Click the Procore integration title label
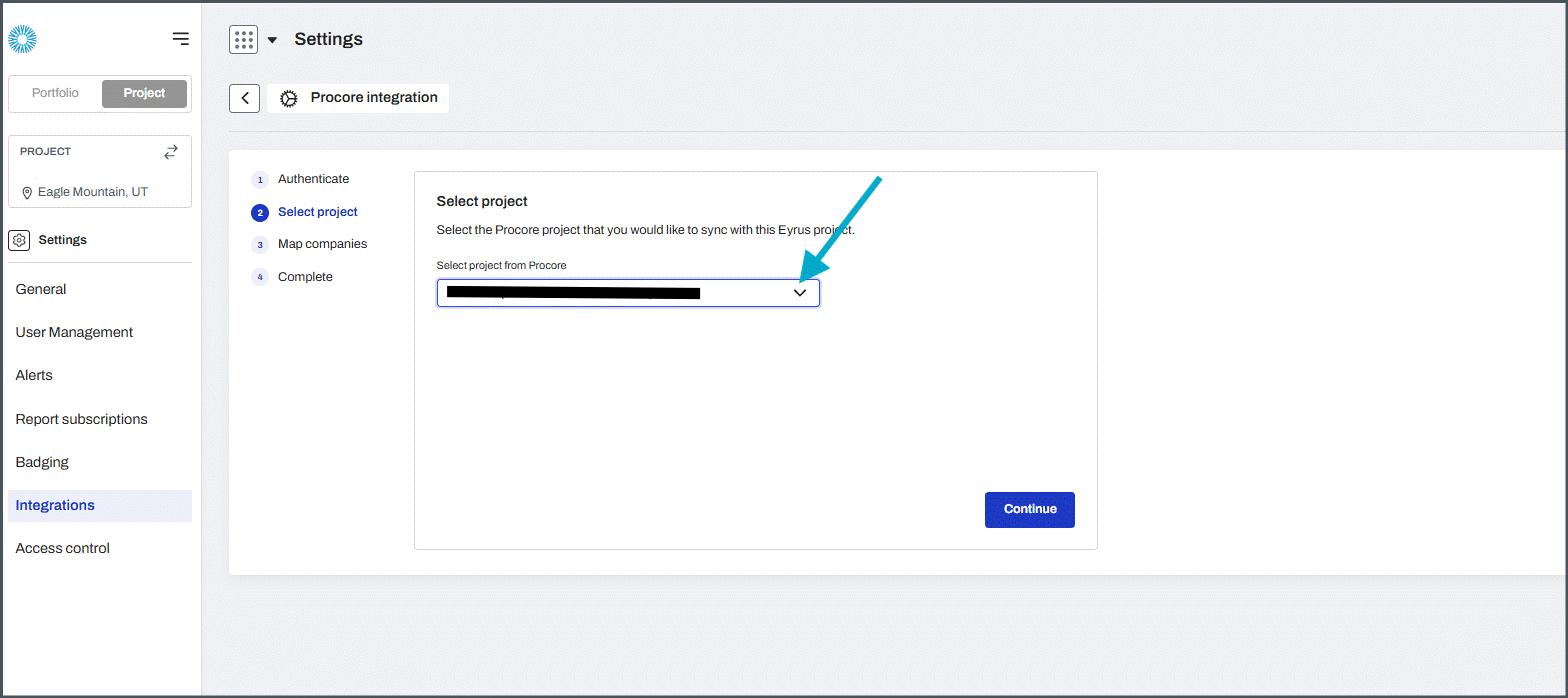 374,98
